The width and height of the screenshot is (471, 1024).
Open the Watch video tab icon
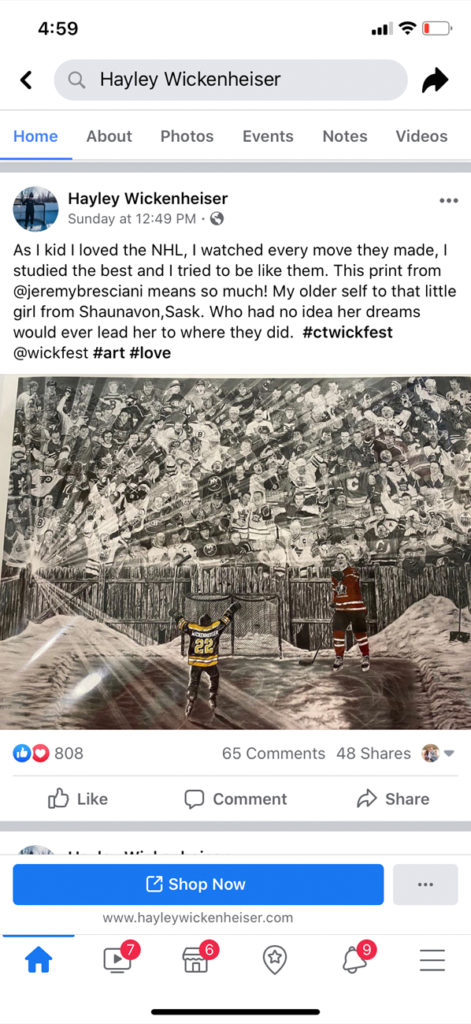click(x=118, y=959)
